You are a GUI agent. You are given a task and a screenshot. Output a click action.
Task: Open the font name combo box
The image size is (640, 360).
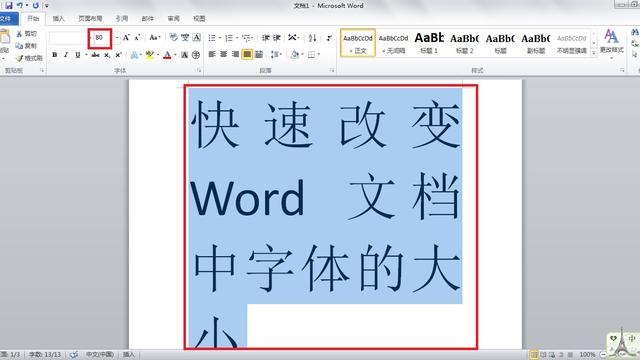pyautogui.click(x=69, y=38)
